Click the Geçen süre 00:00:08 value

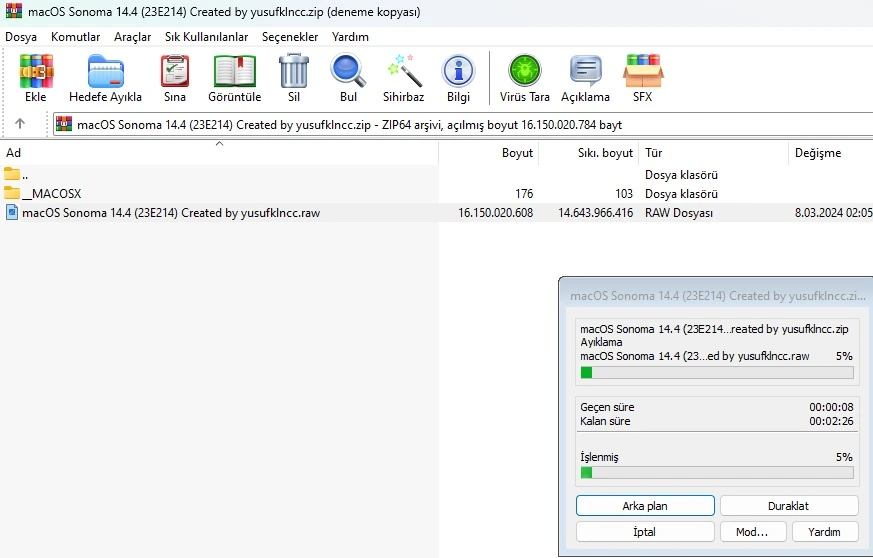pos(831,407)
